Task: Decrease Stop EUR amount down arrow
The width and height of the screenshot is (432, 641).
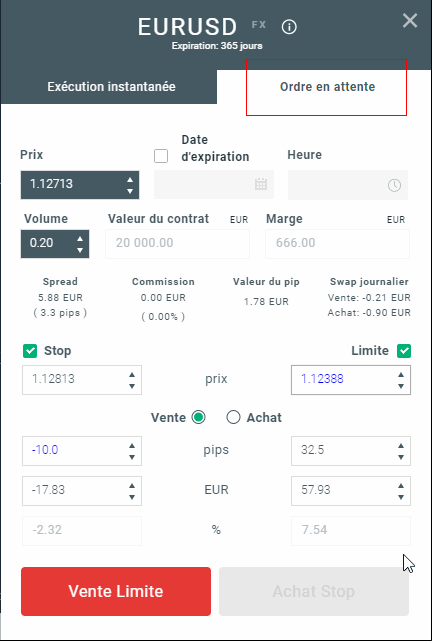Action: 132,497
